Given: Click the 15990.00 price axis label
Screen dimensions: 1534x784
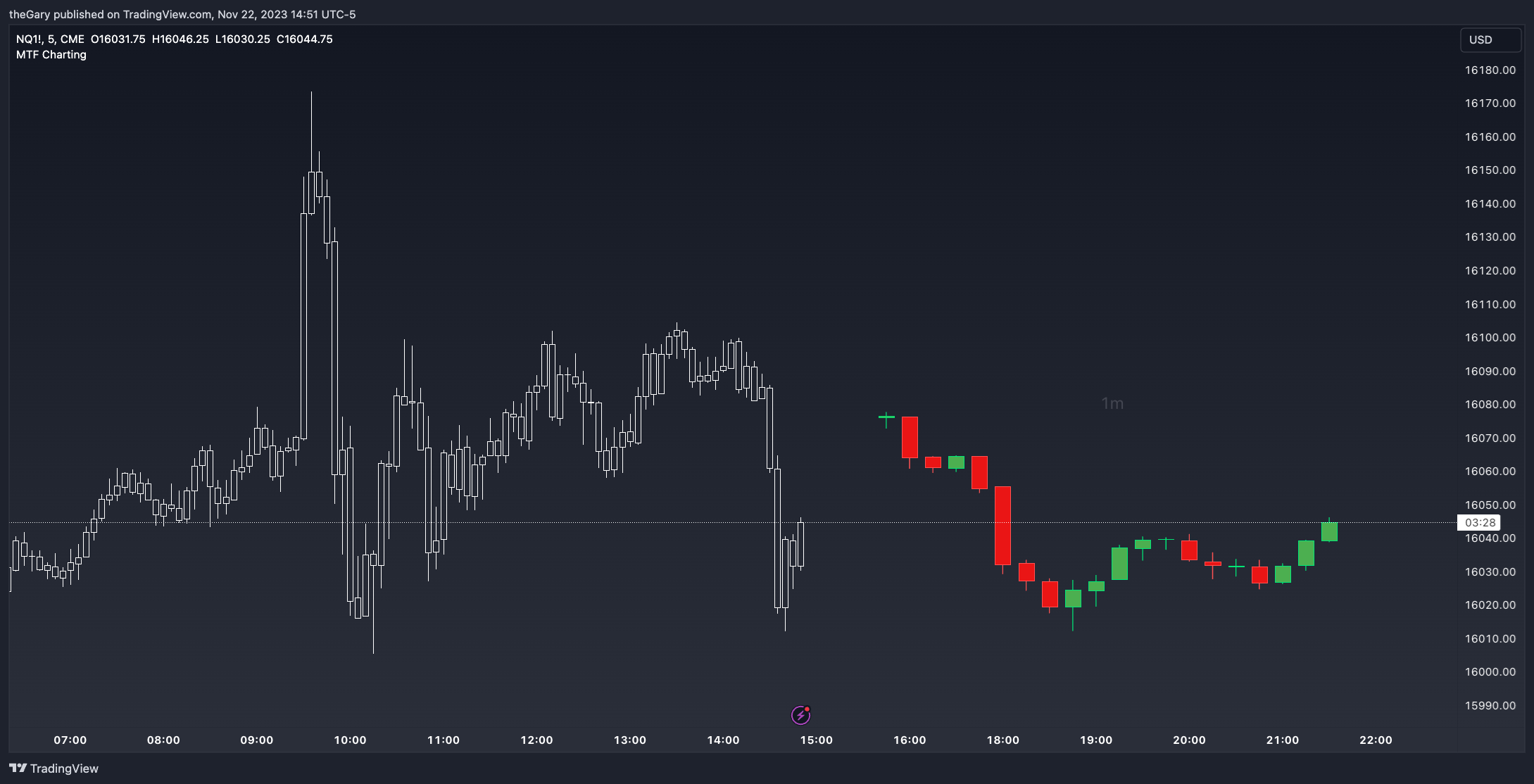Looking at the screenshot, I should (x=1490, y=706).
